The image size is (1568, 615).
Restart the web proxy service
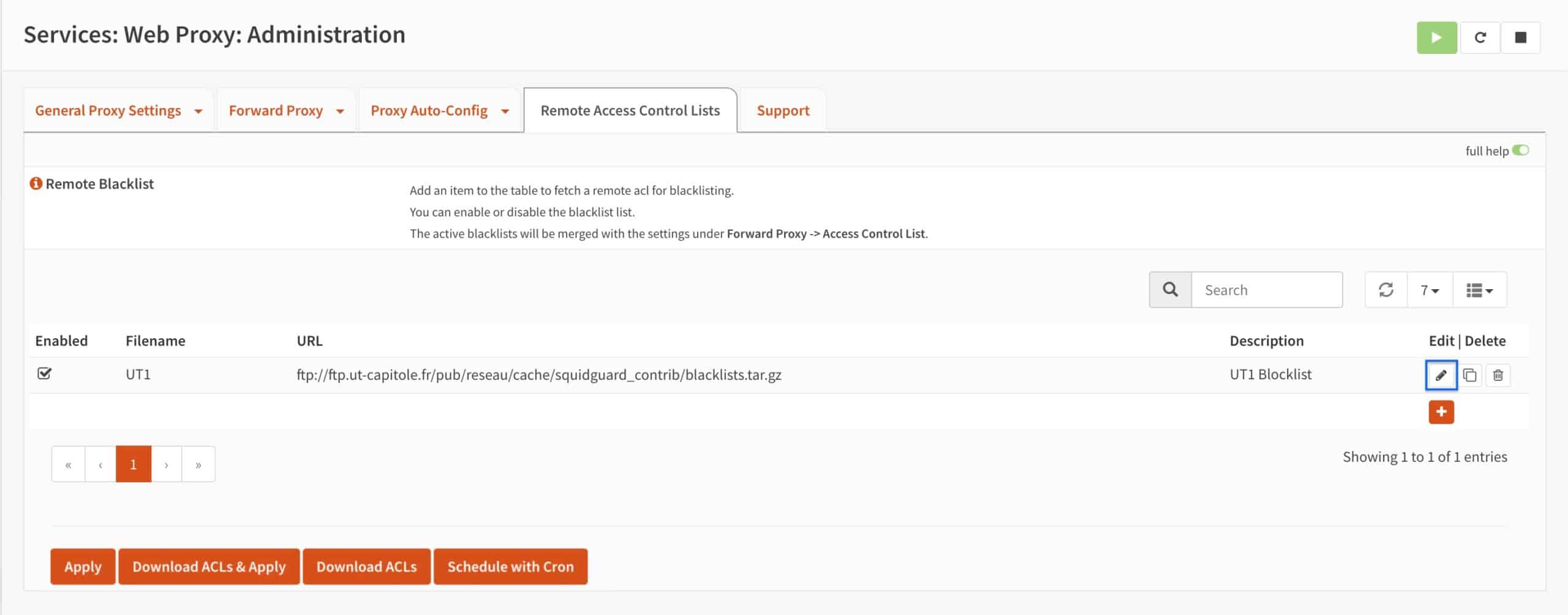click(x=1480, y=37)
